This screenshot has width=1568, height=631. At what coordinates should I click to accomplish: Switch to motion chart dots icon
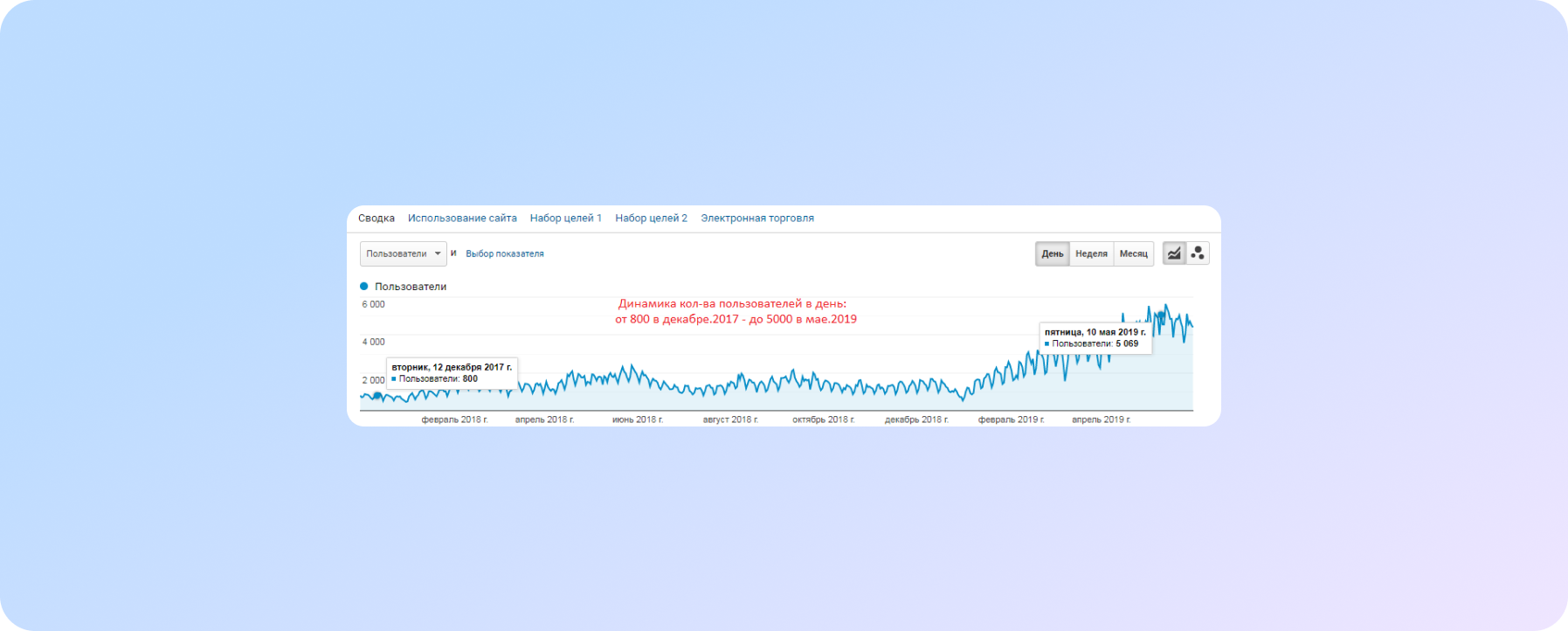(1198, 253)
